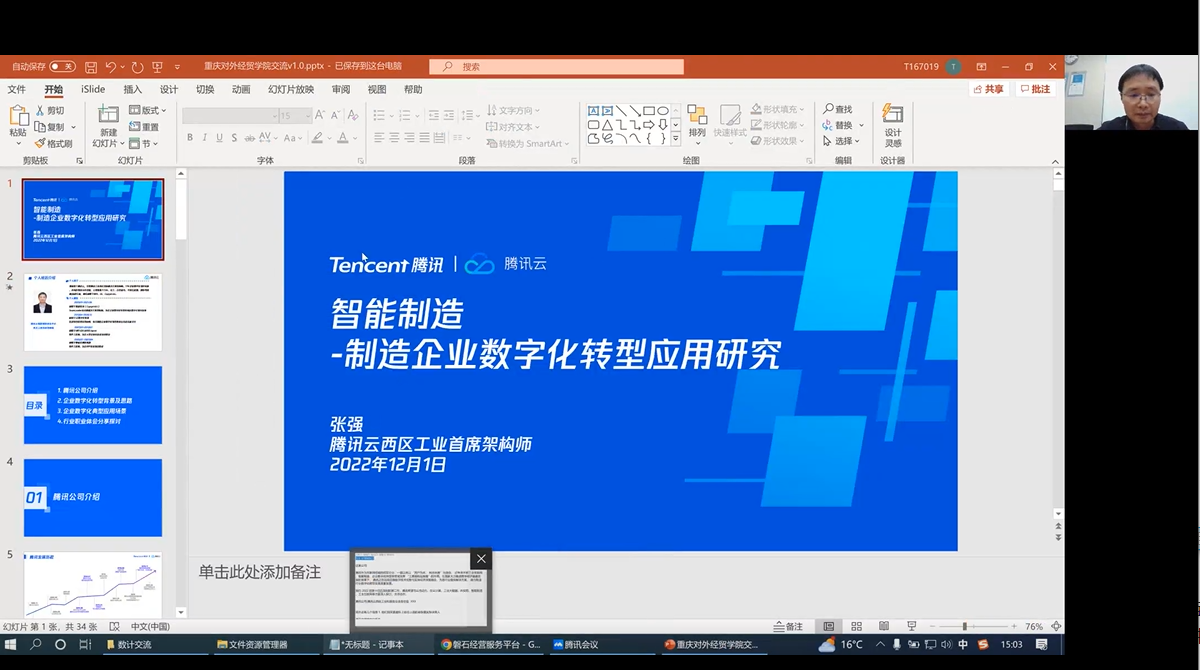Pick the text highlight color button
Screen dimensions: 1200x670
[x=317, y=138]
